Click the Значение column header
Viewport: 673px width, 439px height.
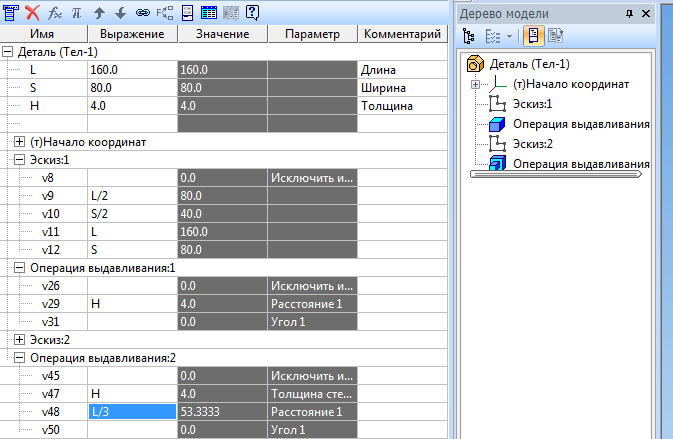click(222, 34)
